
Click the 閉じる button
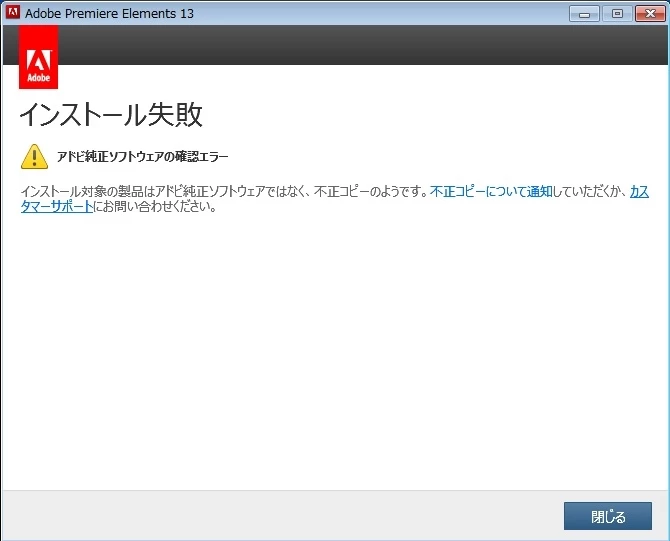(608, 516)
